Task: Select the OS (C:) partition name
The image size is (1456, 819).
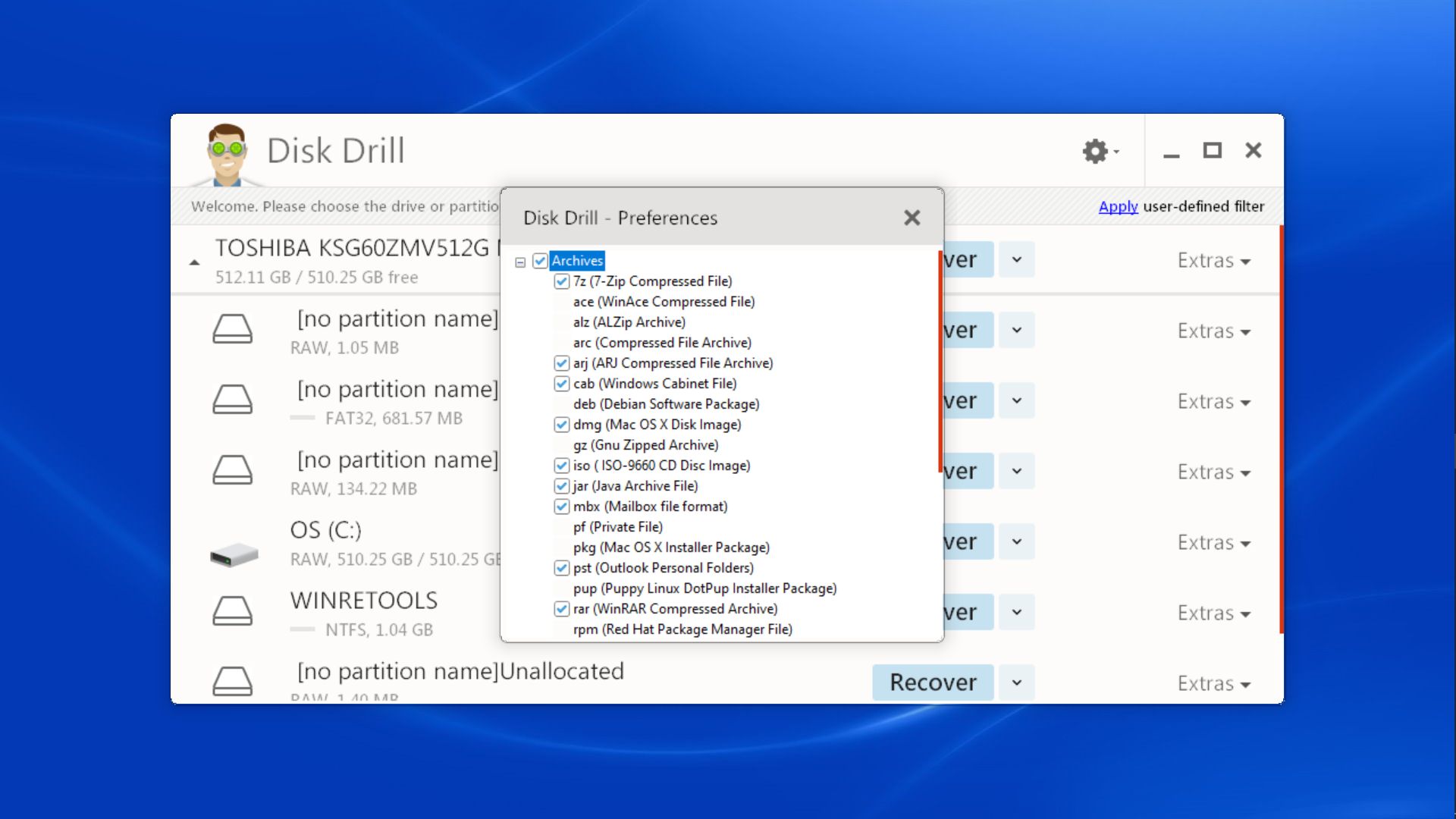Action: pos(326,530)
